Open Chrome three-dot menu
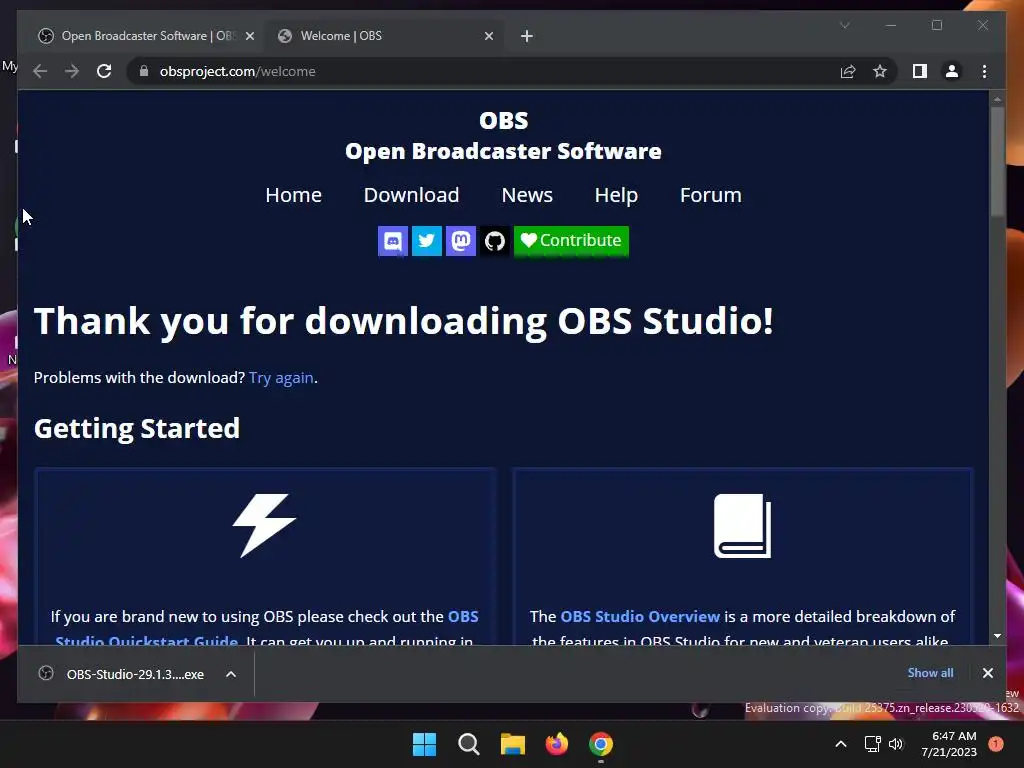 (984, 71)
